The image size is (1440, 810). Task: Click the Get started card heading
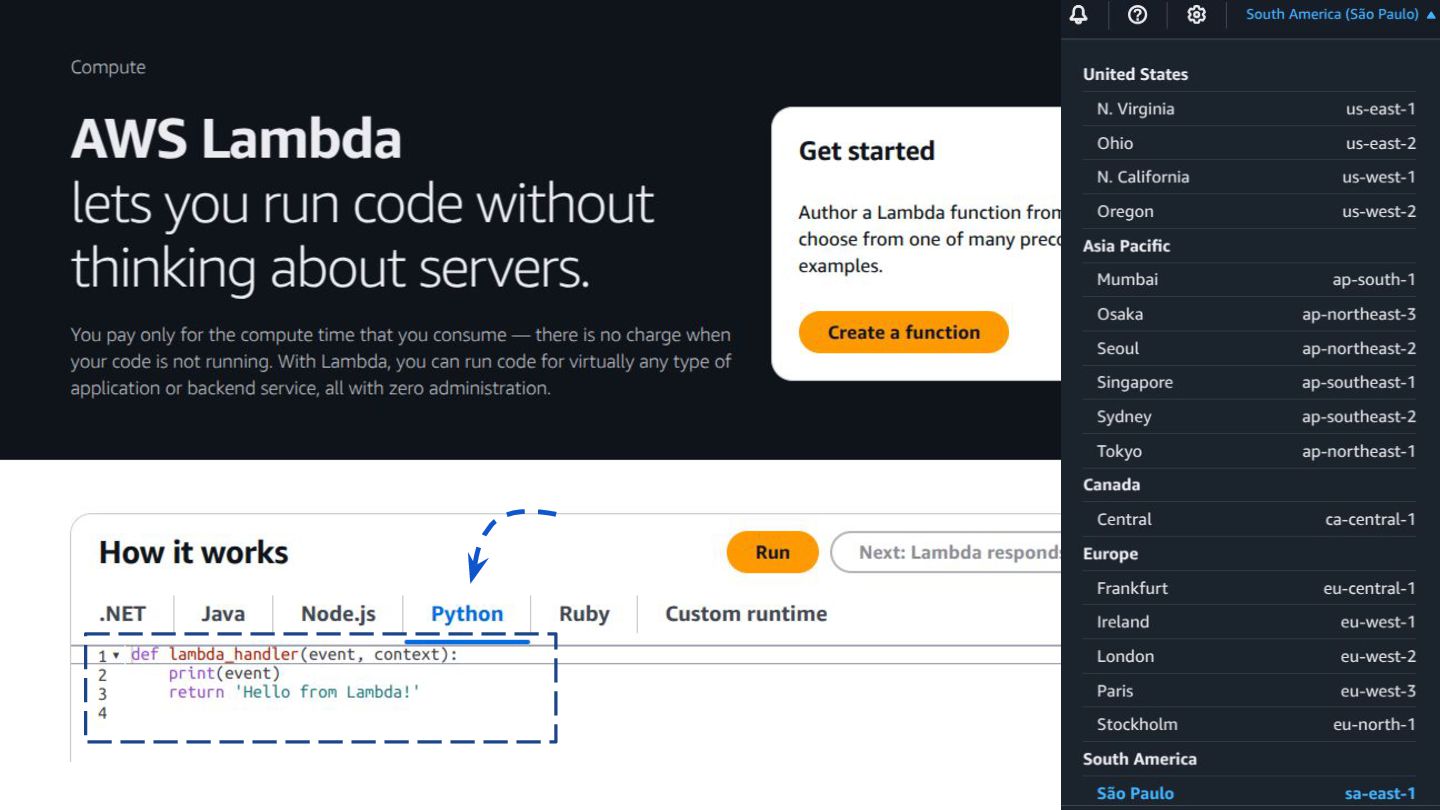tap(866, 151)
